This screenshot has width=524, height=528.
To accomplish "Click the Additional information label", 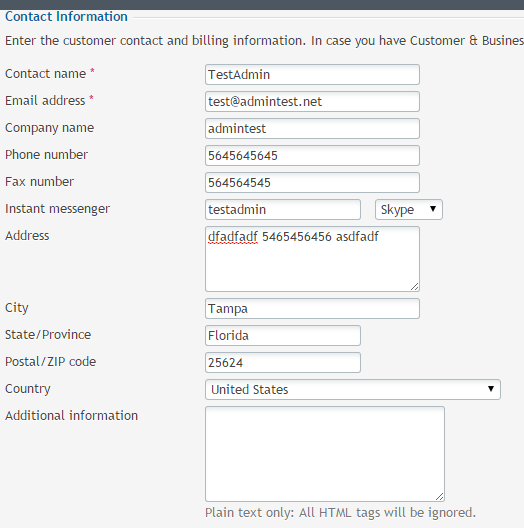I will point(71,416).
